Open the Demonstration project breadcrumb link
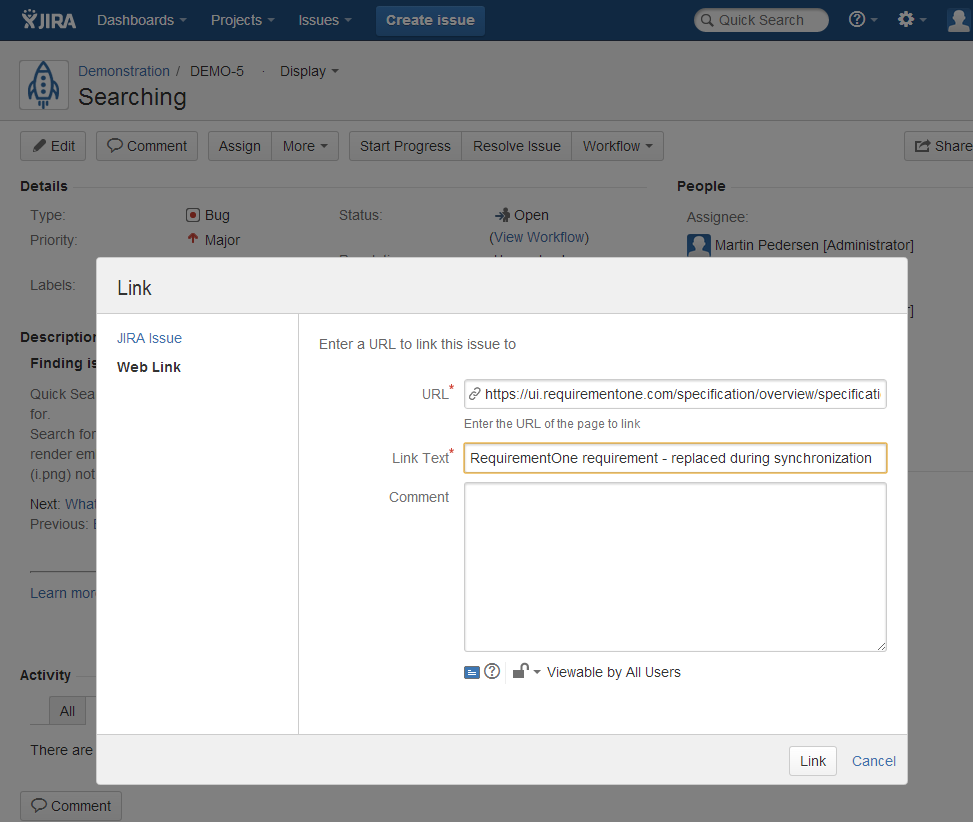 pyautogui.click(x=124, y=71)
